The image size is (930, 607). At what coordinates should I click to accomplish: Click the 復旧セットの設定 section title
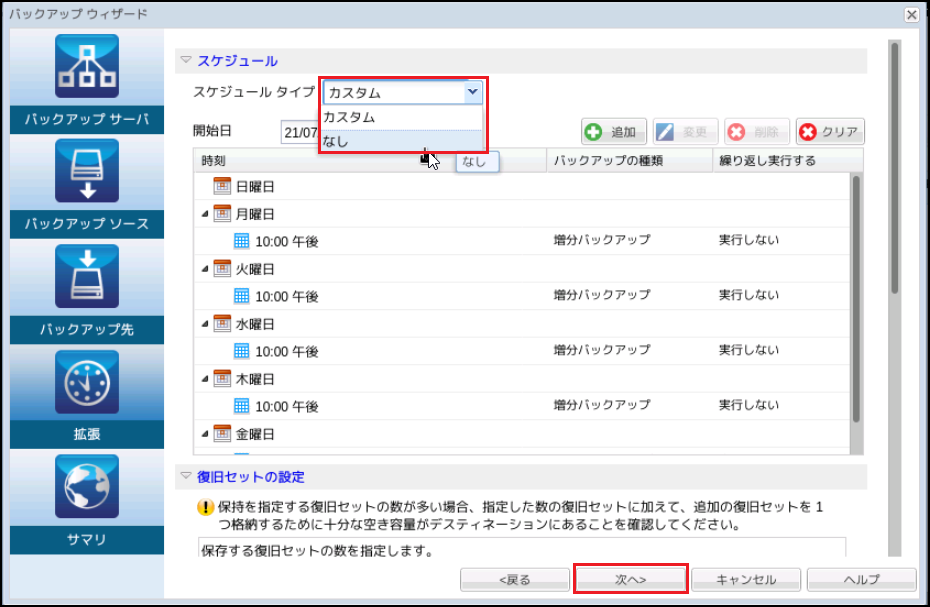click(x=251, y=476)
